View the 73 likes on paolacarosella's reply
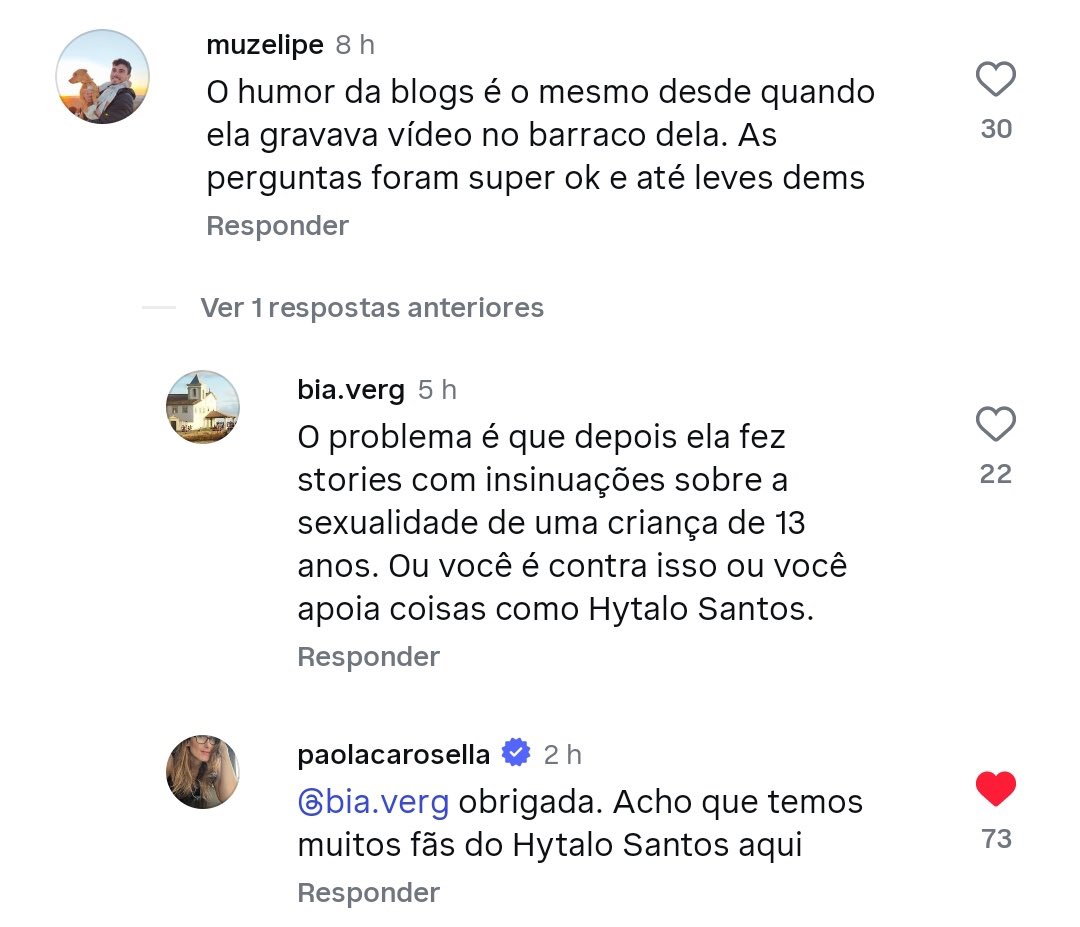 pyautogui.click(x=996, y=839)
